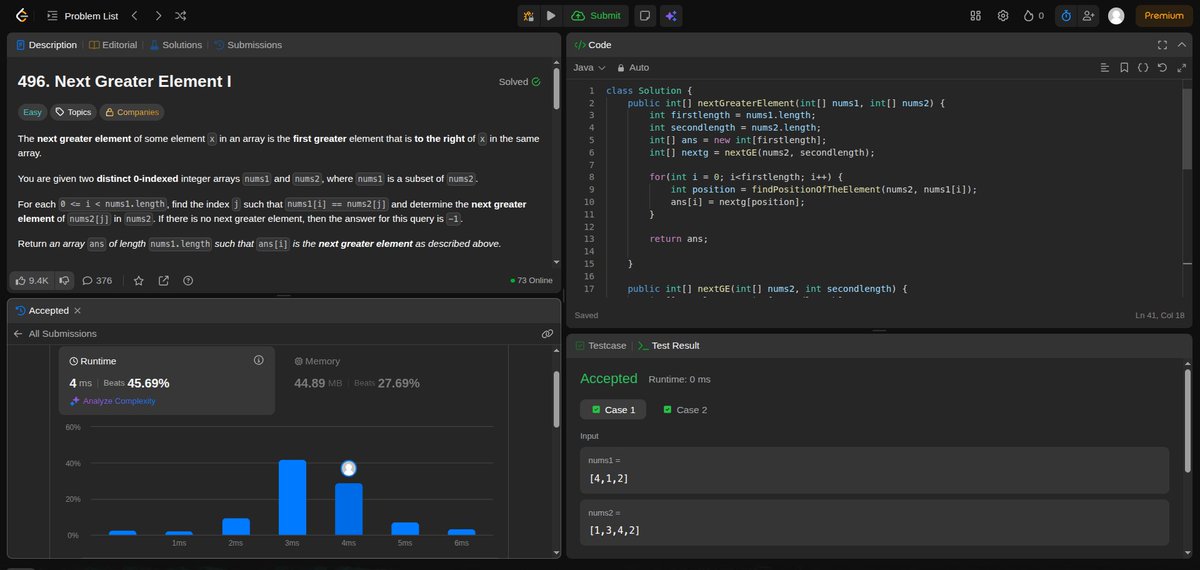1200x570 pixels.
Task: Open the profile avatar menu
Action: (x=1116, y=15)
